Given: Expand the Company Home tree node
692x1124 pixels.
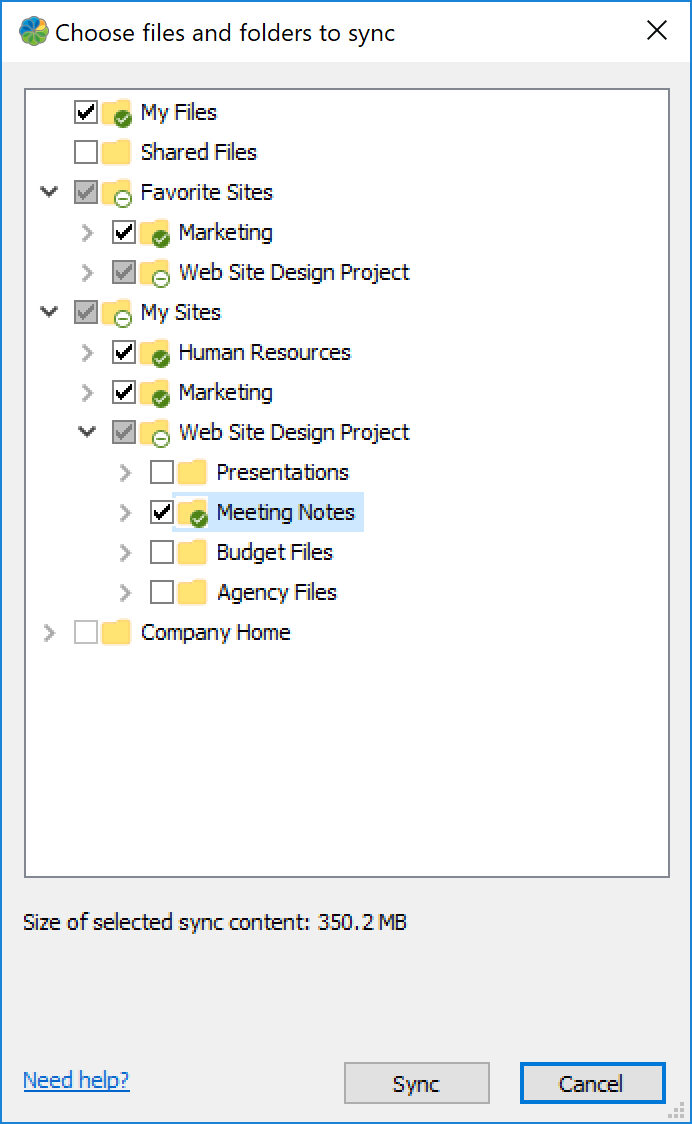Looking at the screenshot, I should point(48,632).
